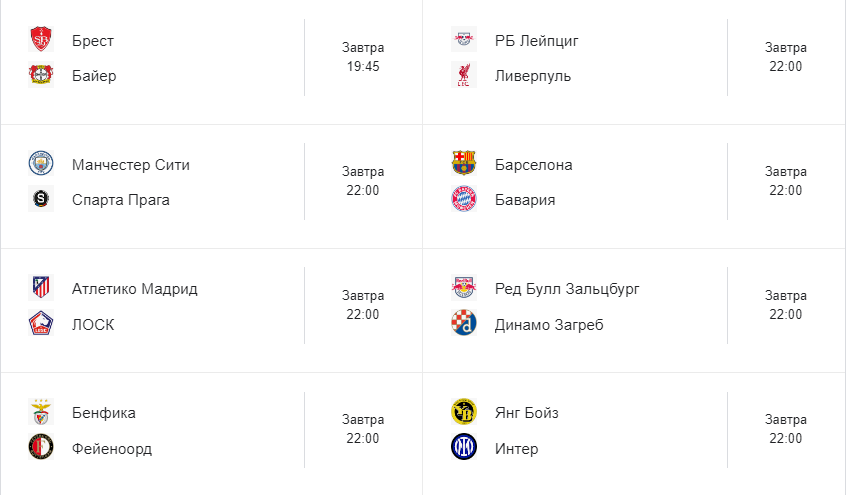Click the Bayer Leverkusen logo
This screenshot has height=495, width=846.
tap(41, 75)
